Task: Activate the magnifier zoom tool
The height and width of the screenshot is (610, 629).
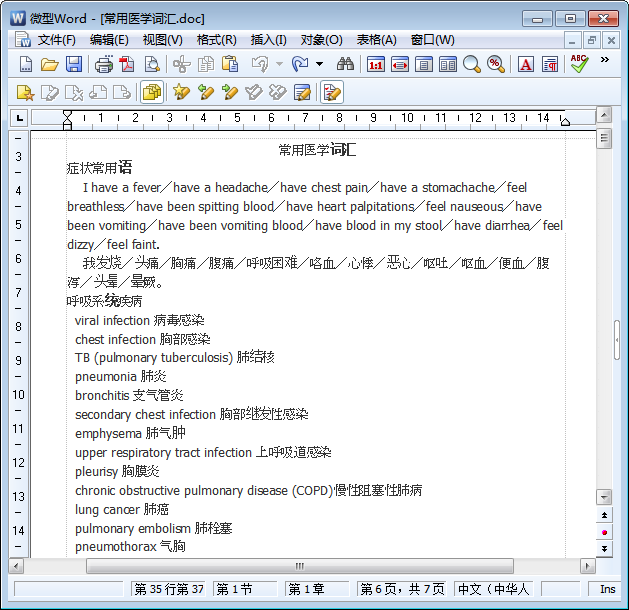Action: coord(472,64)
